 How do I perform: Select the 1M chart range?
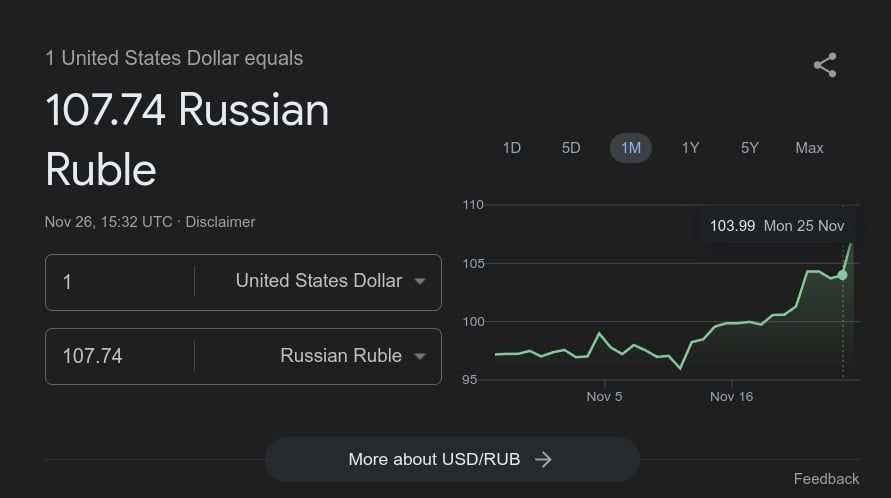630,148
